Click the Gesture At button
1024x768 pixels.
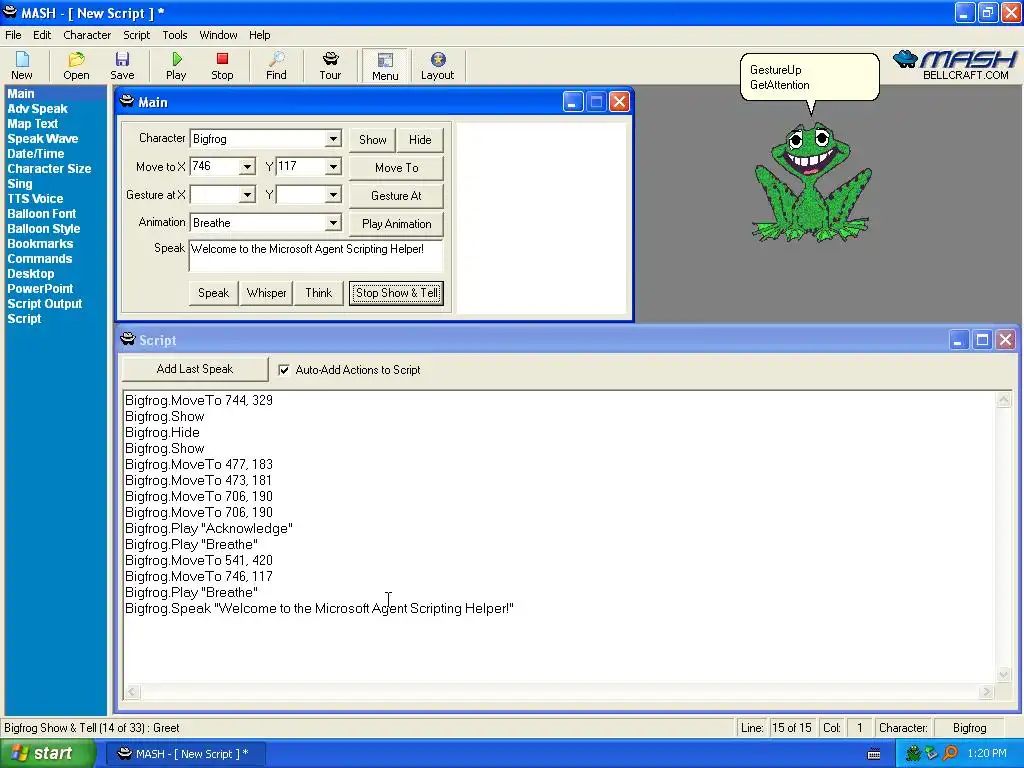396,196
